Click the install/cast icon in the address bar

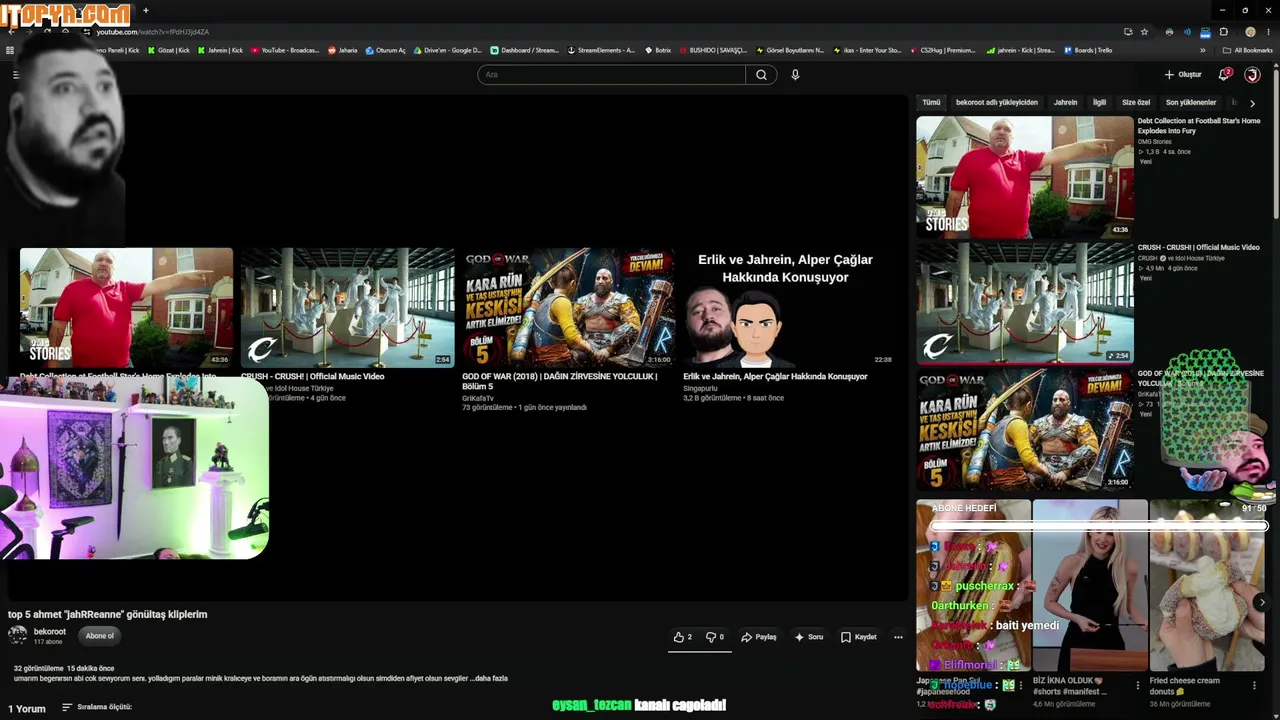(1128, 32)
